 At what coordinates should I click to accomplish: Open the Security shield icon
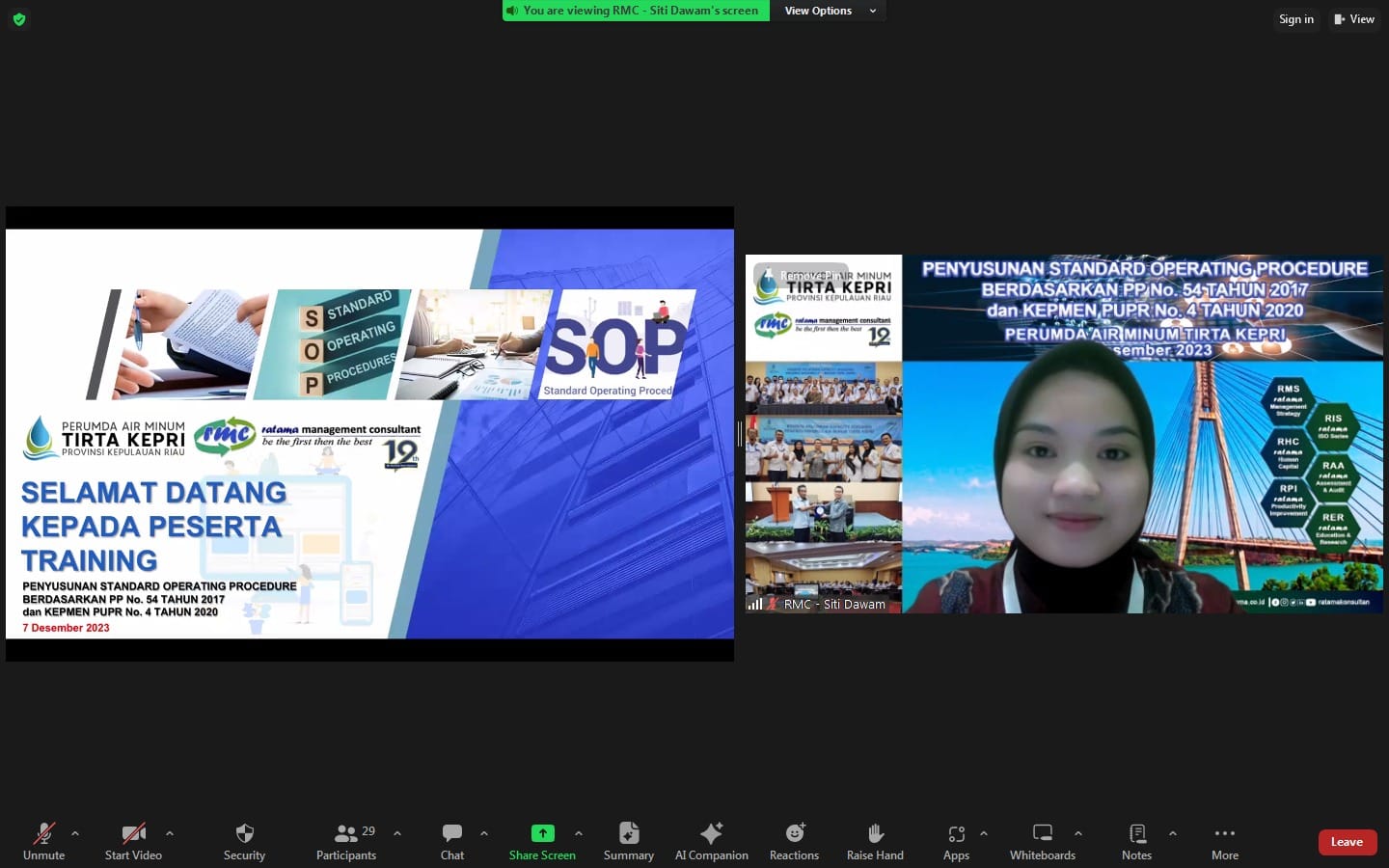point(244,840)
